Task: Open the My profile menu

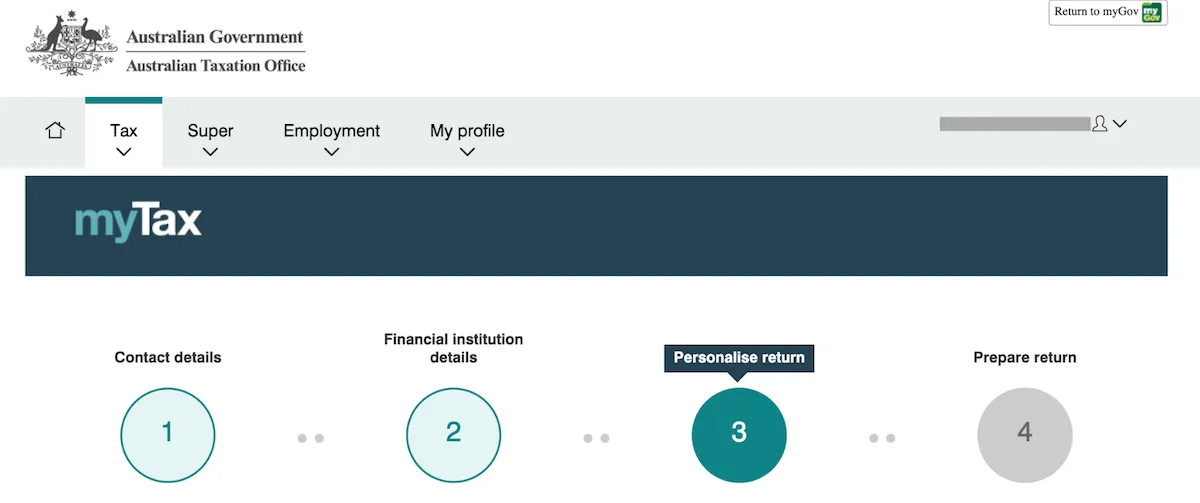Action: (x=467, y=131)
